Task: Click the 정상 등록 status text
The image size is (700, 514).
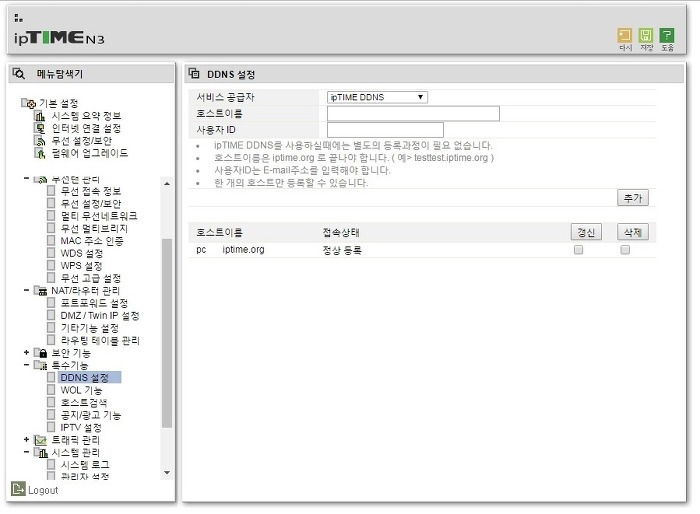Action: (x=342, y=250)
